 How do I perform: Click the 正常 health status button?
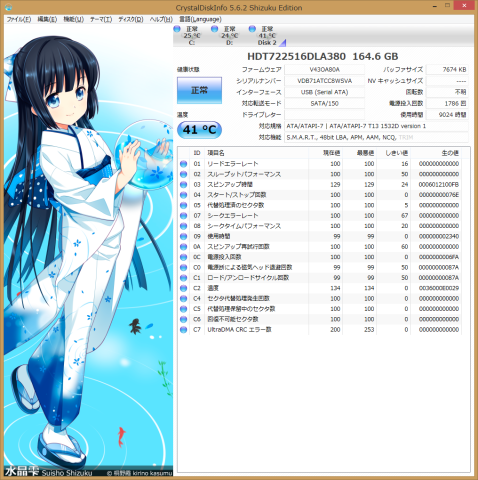point(199,90)
